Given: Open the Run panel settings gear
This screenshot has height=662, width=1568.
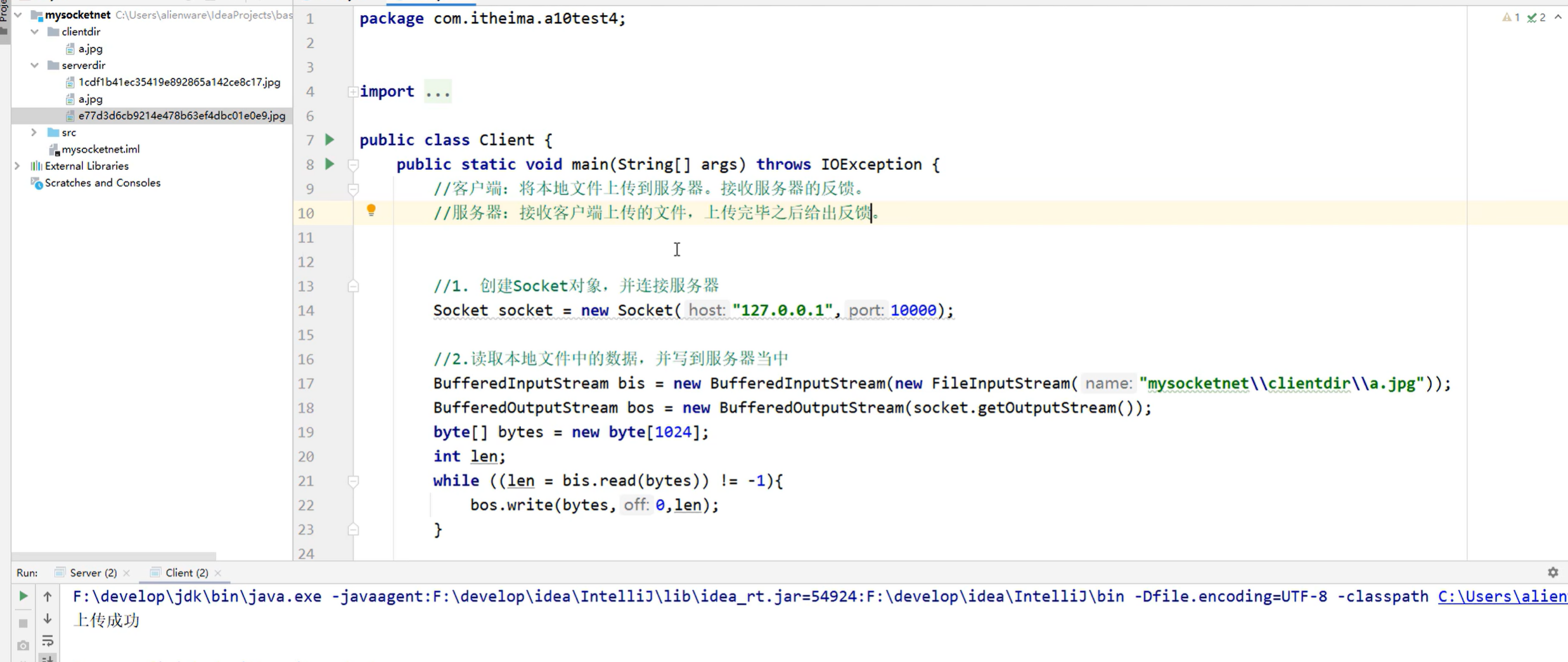Looking at the screenshot, I should click(x=1553, y=572).
